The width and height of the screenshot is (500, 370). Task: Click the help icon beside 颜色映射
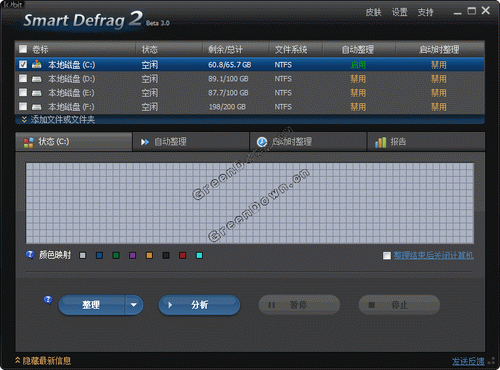(x=30, y=255)
